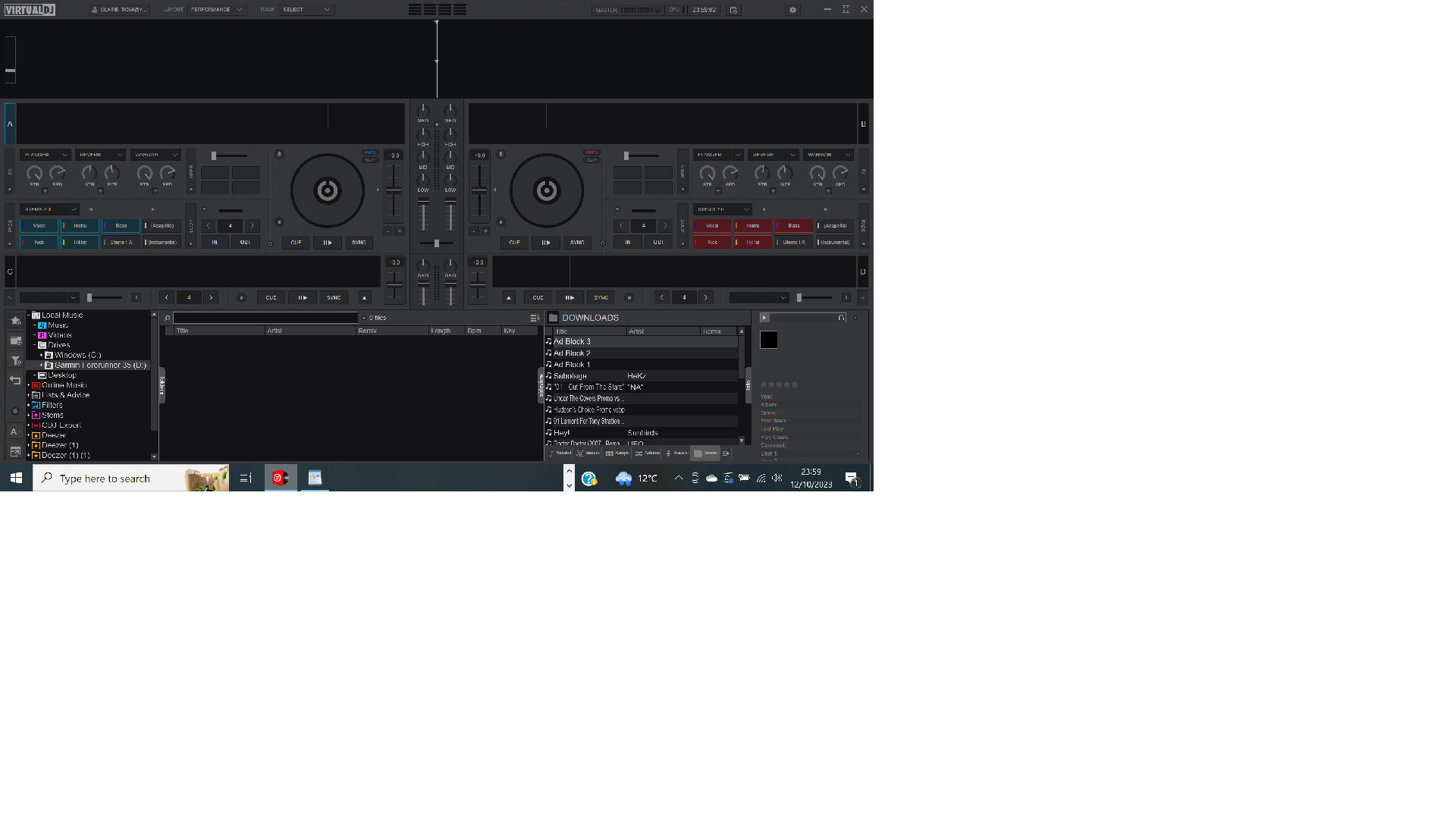1456x819 pixels.
Task: Select Garmin Forerunner 35 (D:) drive
Action: (x=96, y=365)
